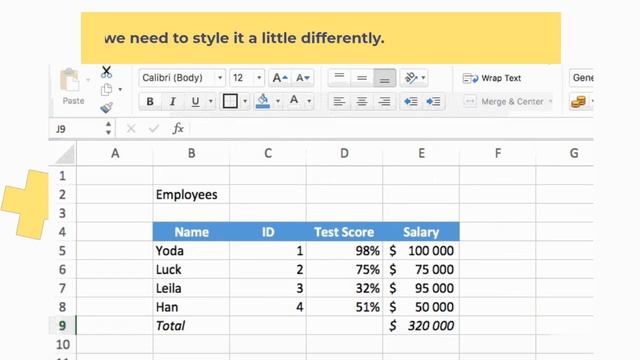Toggle Bold formatting

coord(150,101)
